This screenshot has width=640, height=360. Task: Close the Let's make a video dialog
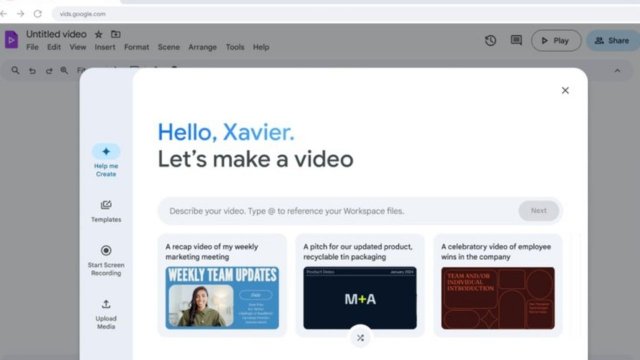coord(565,90)
